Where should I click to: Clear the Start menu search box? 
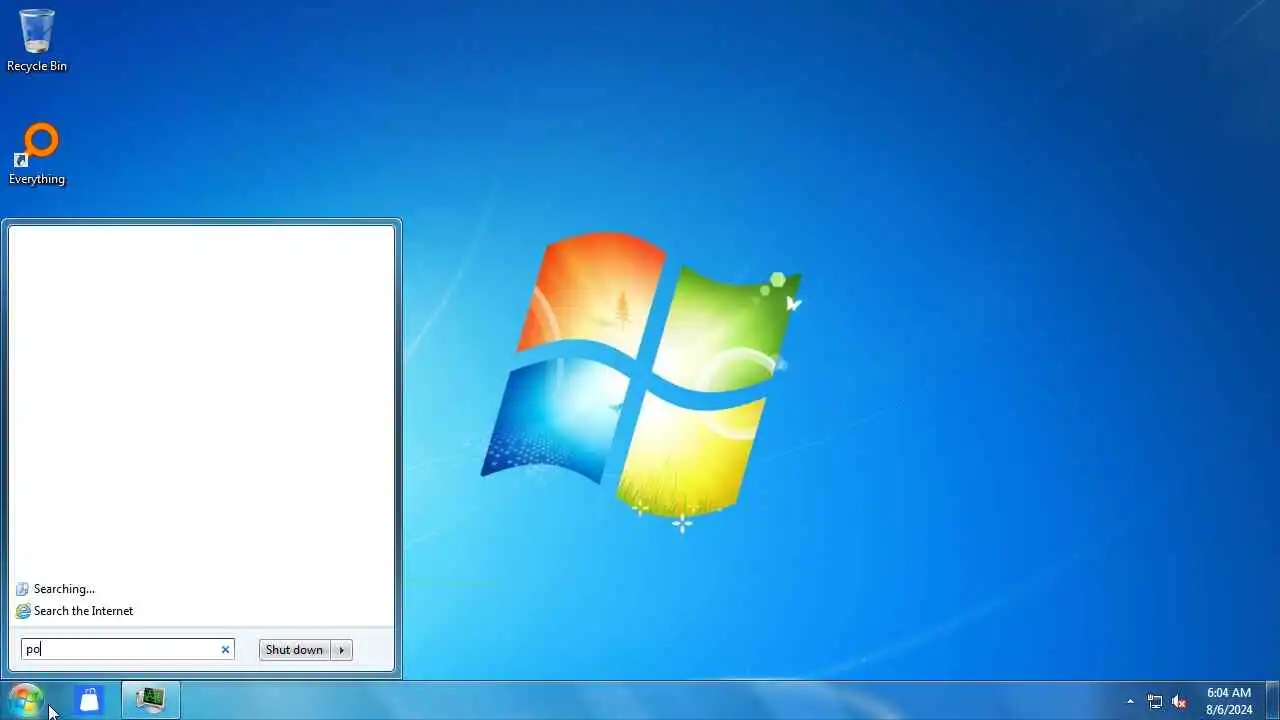[x=225, y=650]
